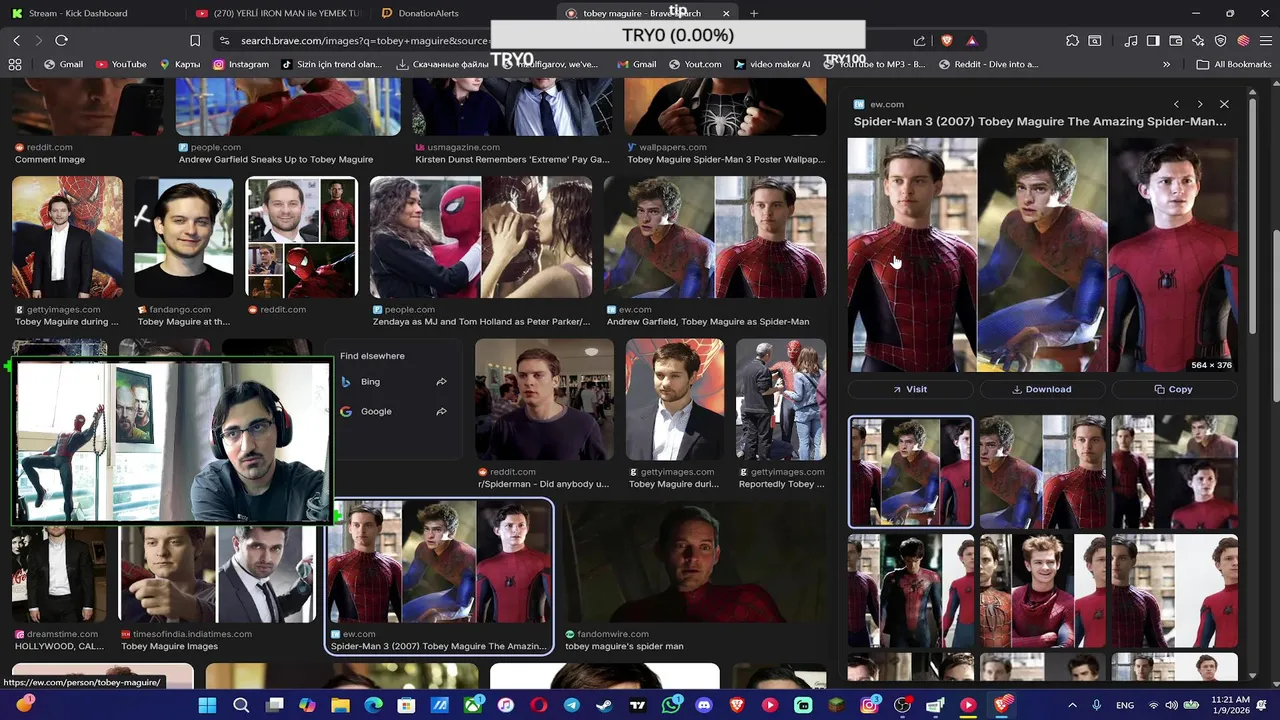Open Brave Shields lion icon
The image size is (1280, 720).
coord(947,40)
